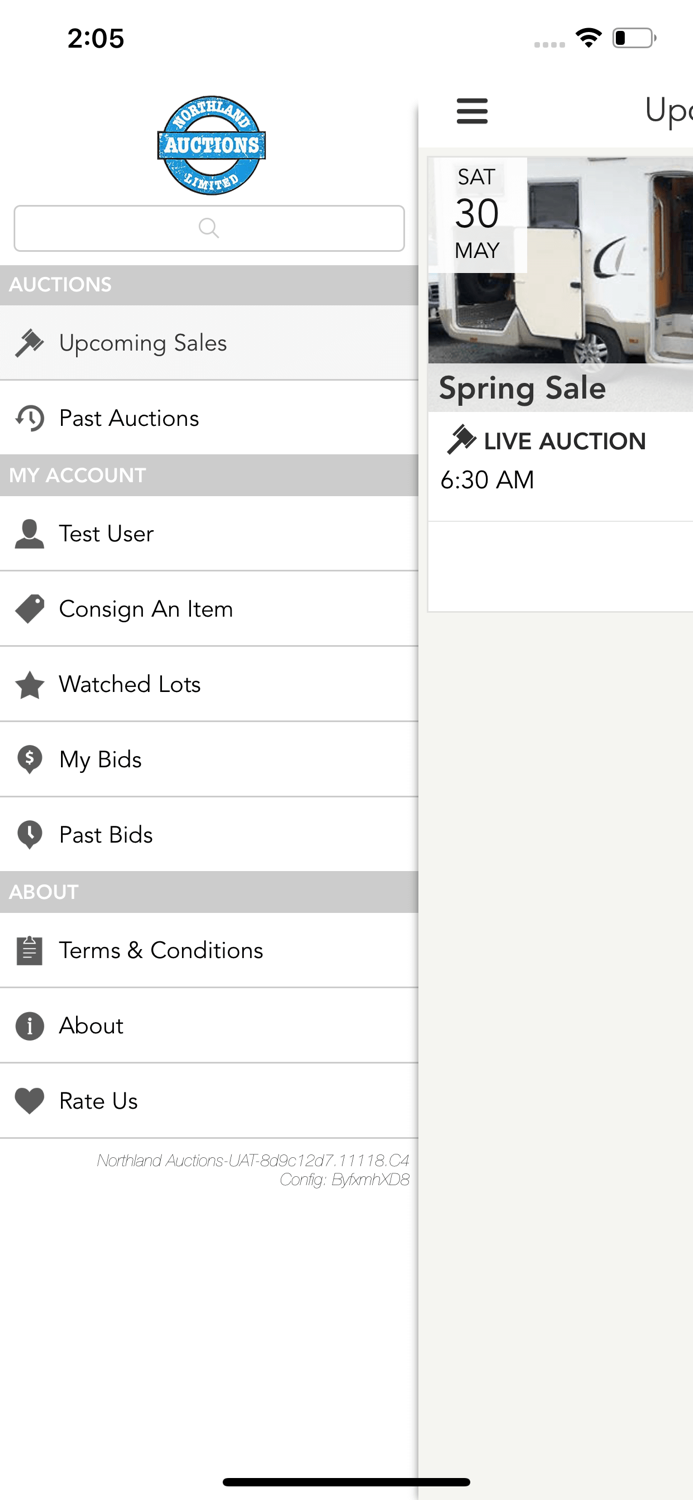The image size is (693, 1500).
Task: Click the Rate Us heart icon
Action: [x=29, y=1100]
